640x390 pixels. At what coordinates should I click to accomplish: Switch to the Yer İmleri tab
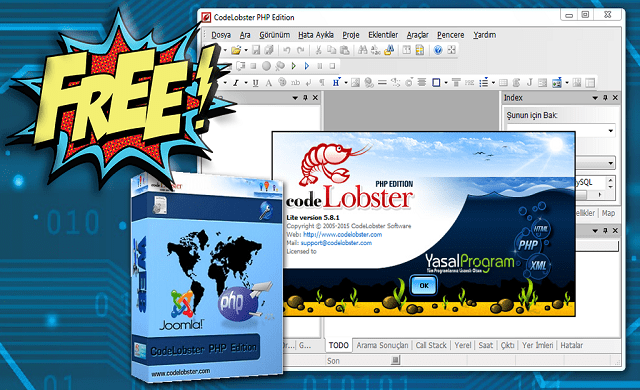(x=538, y=346)
